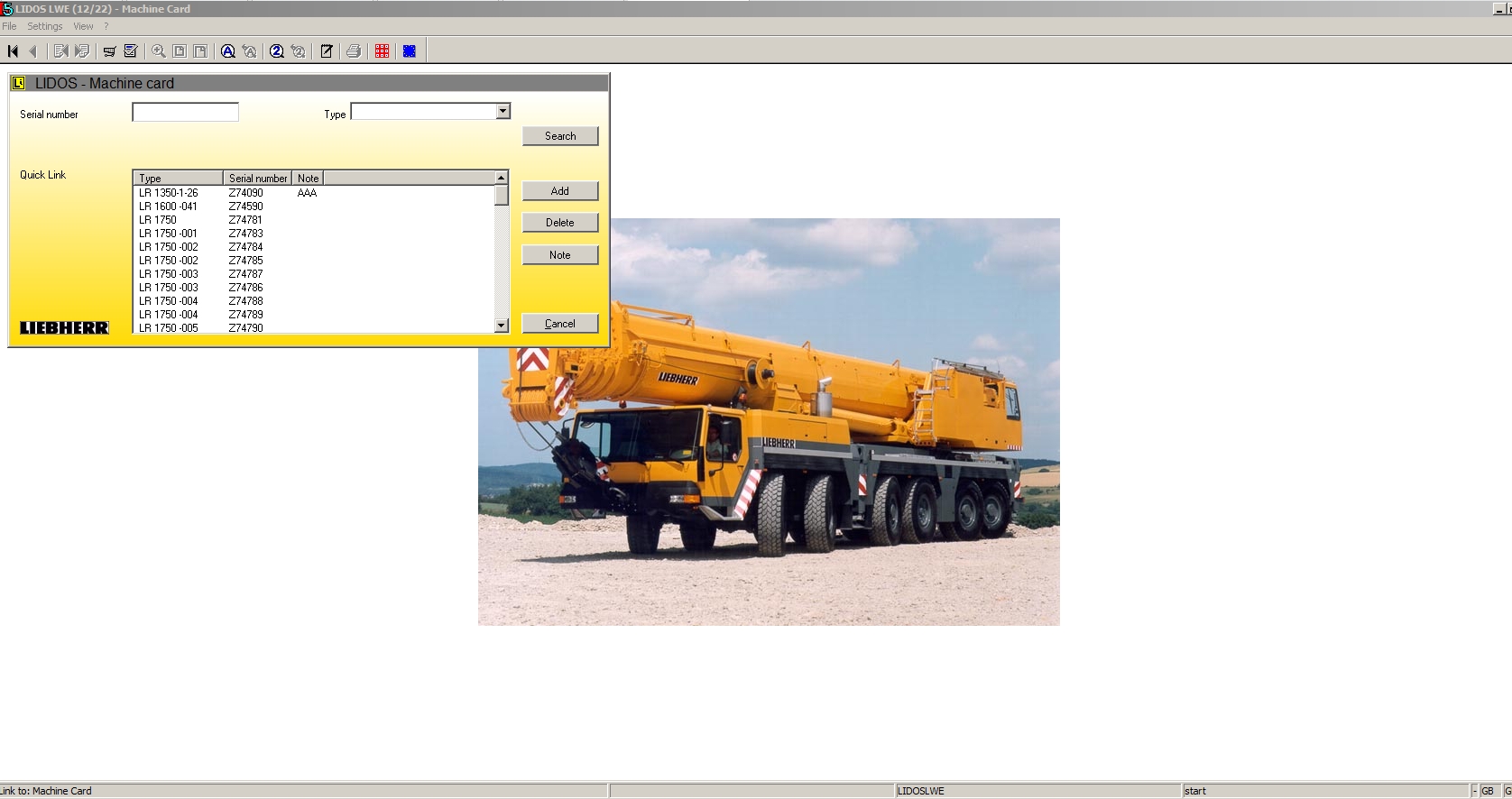This screenshot has width=1512, height=799.
Task: Click the Quick Link list scroll-down arrow
Action: pyautogui.click(x=502, y=326)
